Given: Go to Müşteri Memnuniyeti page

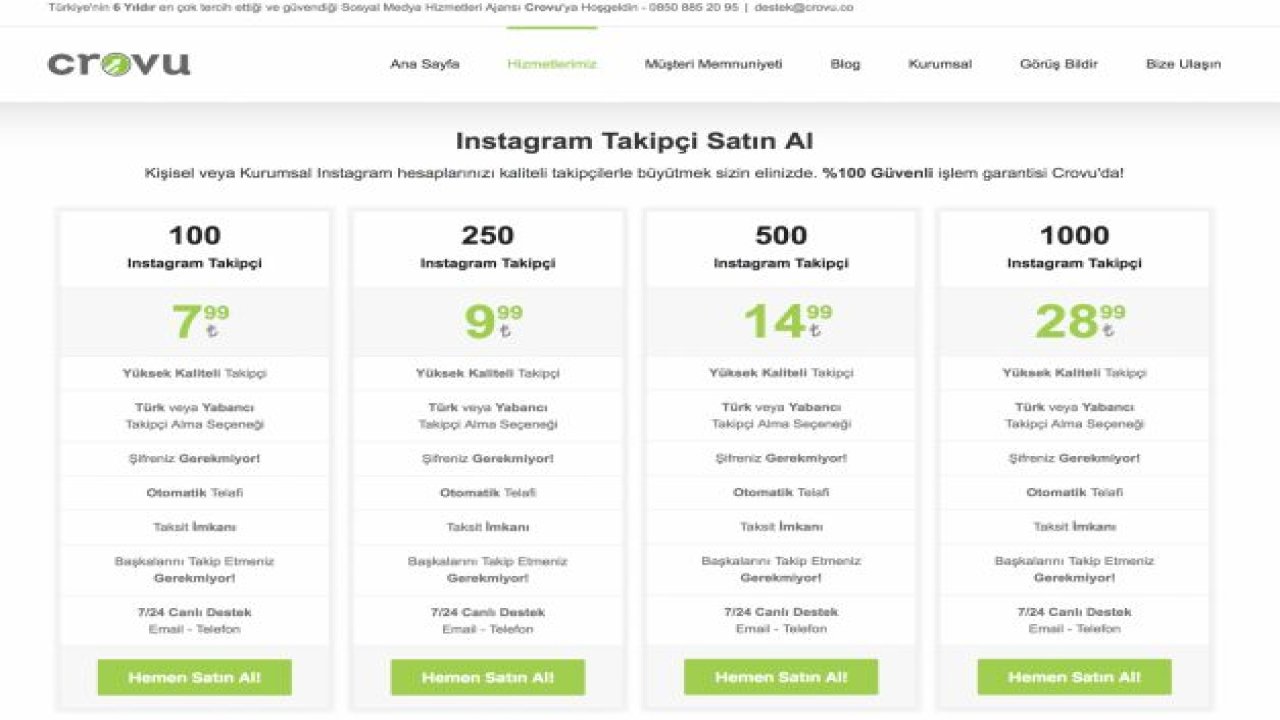Looking at the screenshot, I should pyautogui.click(x=713, y=64).
